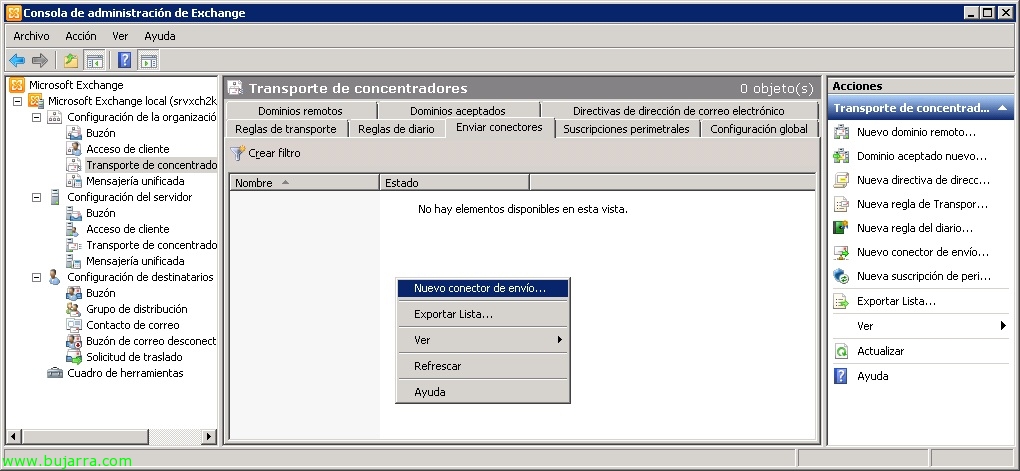Select Acceso de cliente under Configuración del servidor
Image resolution: width=1020 pixels, height=471 pixels.
click(x=128, y=230)
